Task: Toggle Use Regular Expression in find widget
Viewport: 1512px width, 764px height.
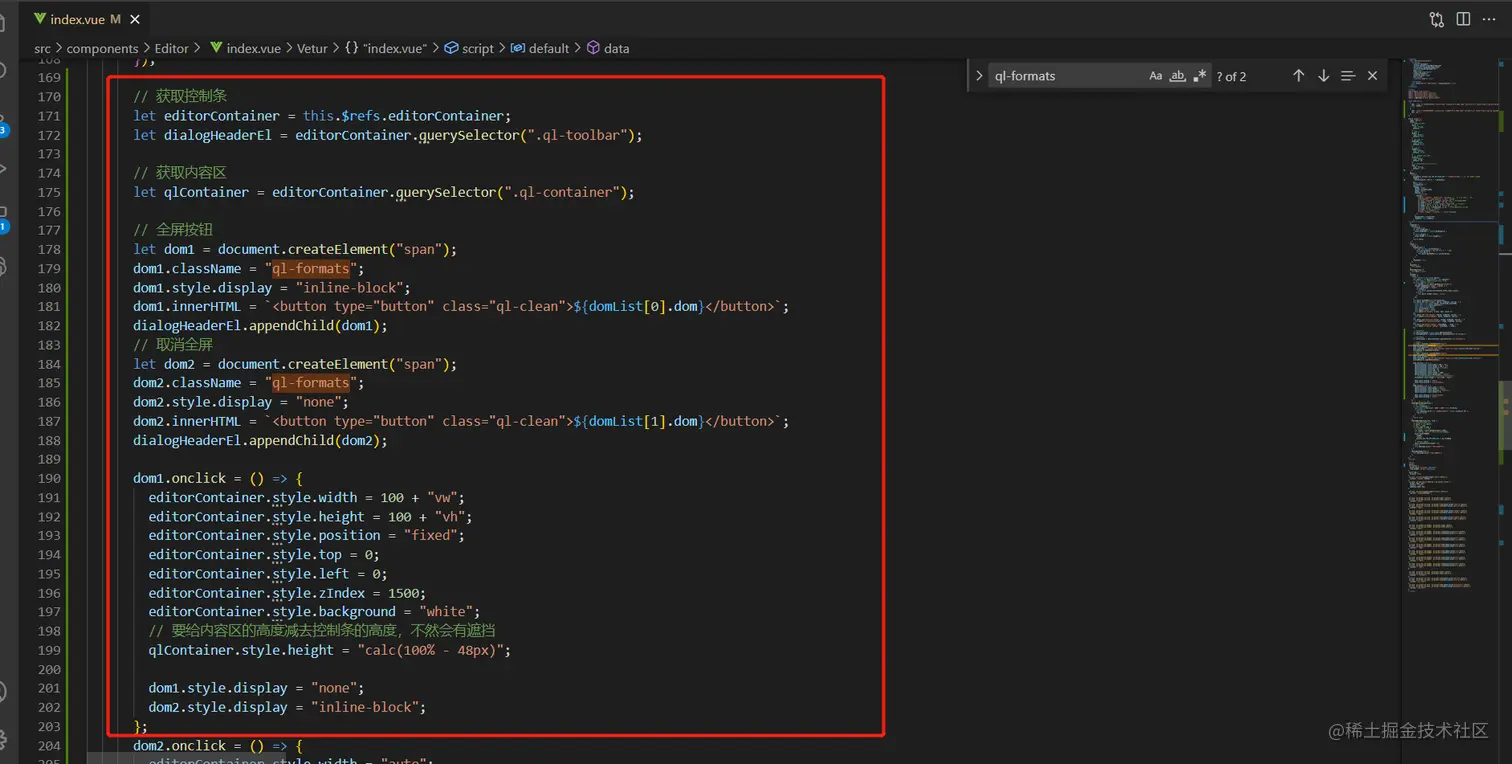Action: pos(1200,76)
